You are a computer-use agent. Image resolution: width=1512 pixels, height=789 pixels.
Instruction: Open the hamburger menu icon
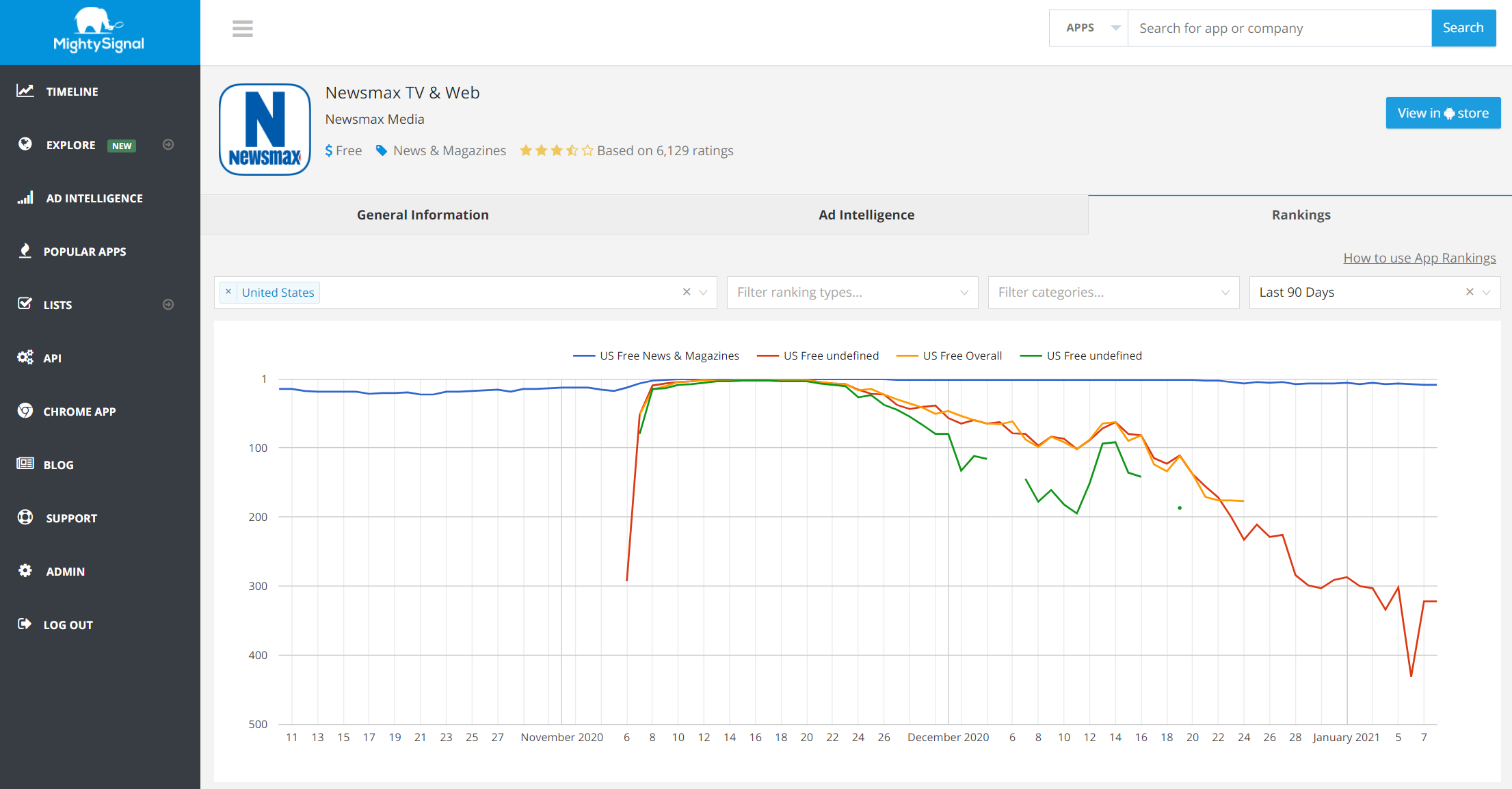(x=243, y=29)
